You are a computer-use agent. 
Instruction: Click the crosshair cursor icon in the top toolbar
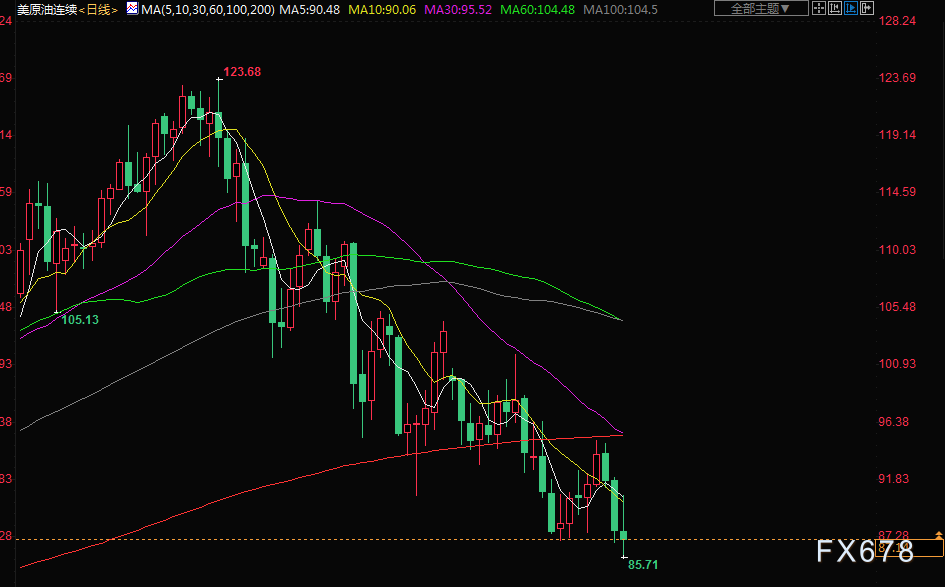(x=820, y=8)
